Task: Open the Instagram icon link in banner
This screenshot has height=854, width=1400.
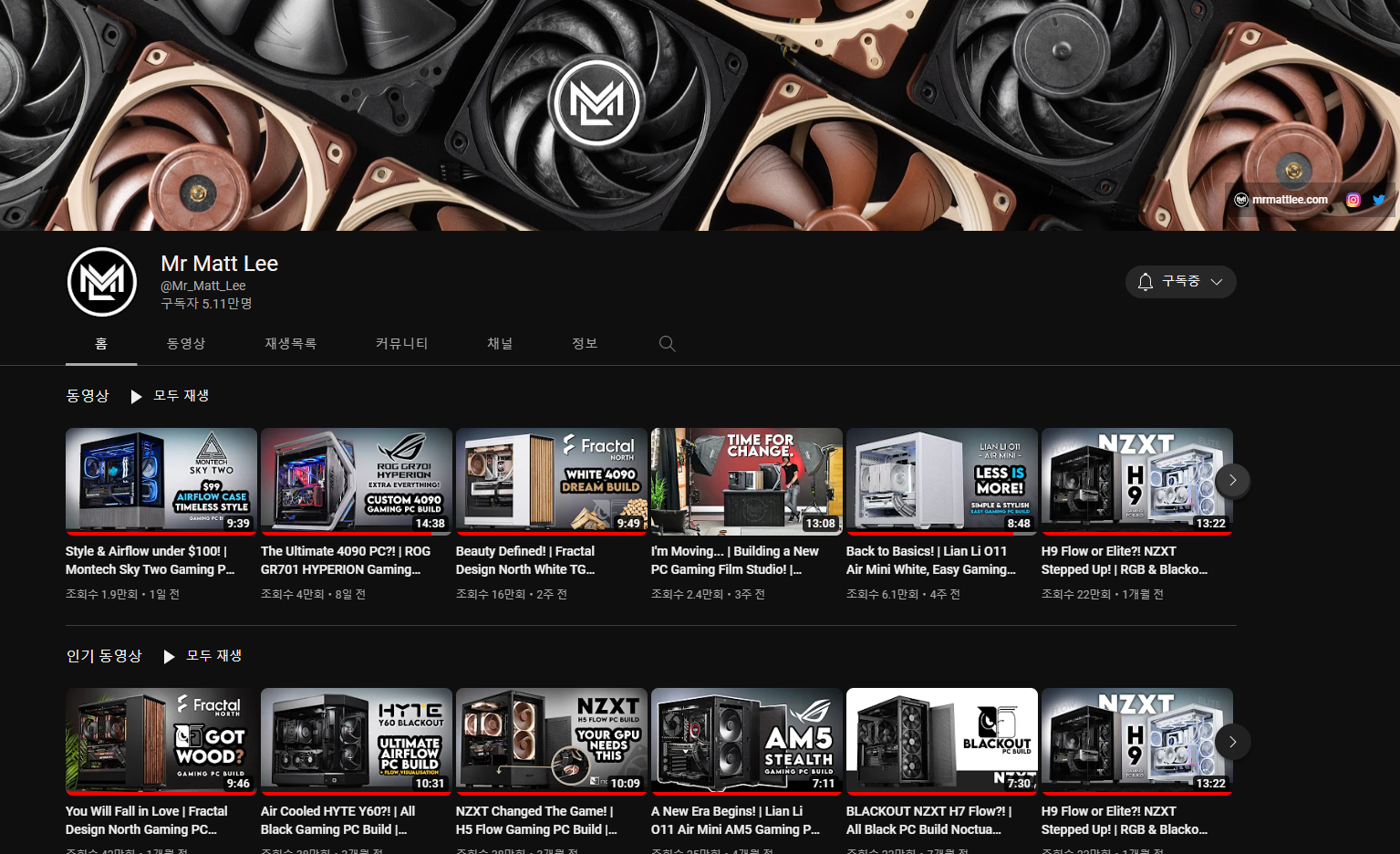Action: 1353,200
